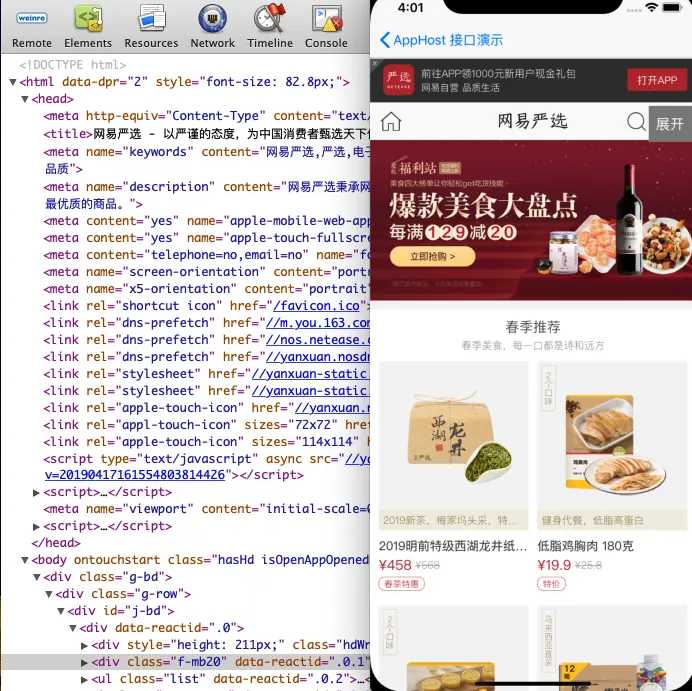Expand the ul class list node
This screenshot has width=692, height=691.
click(84, 679)
